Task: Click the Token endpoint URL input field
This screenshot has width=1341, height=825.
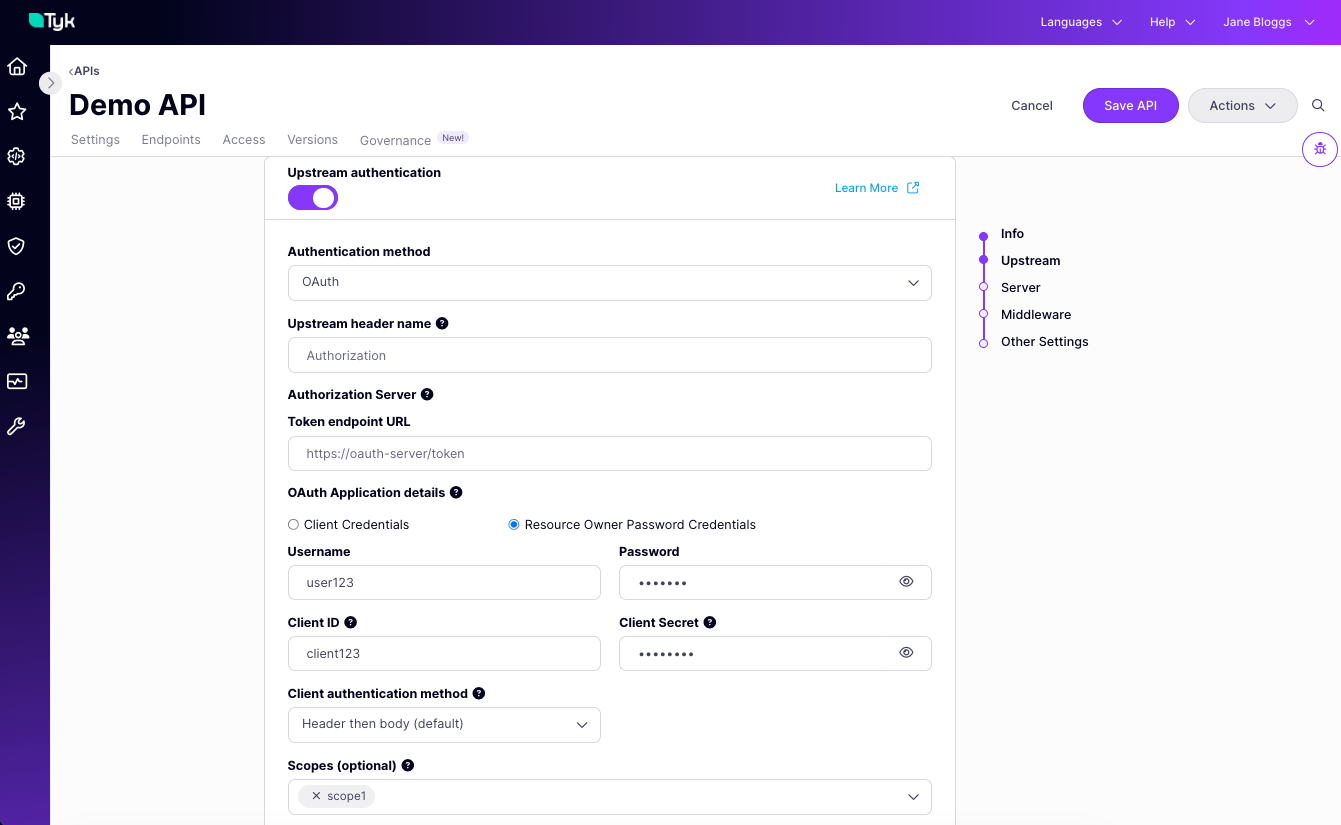Action: tap(610, 453)
